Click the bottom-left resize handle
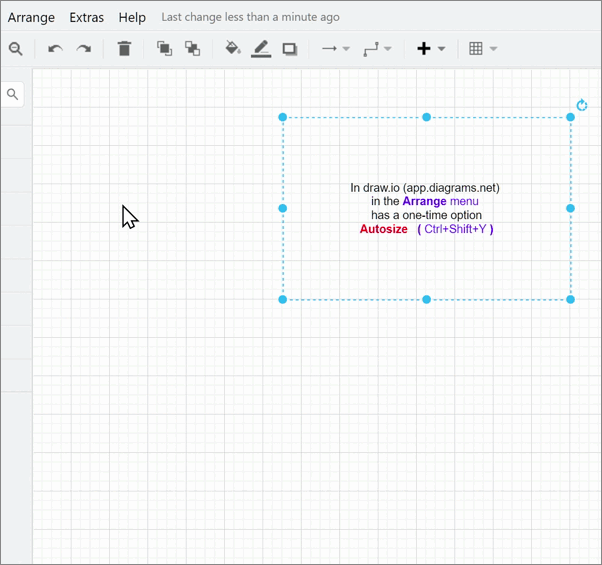602x565 pixels. coord(283,299)
